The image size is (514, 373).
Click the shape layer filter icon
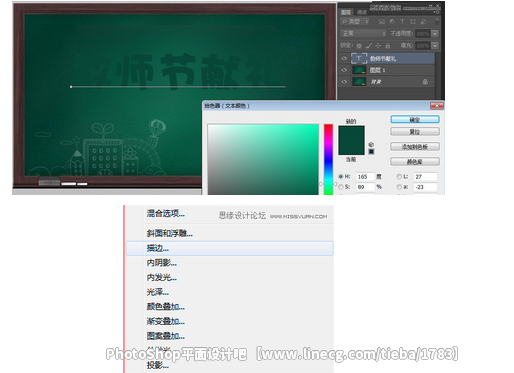click(413, 22)
